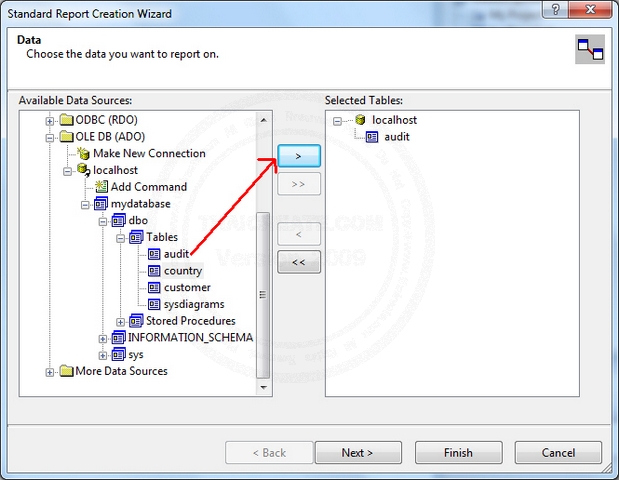Click the localhost database icon in Selected Tables
Screen dimensions: 619x480
tap(360, 120)
